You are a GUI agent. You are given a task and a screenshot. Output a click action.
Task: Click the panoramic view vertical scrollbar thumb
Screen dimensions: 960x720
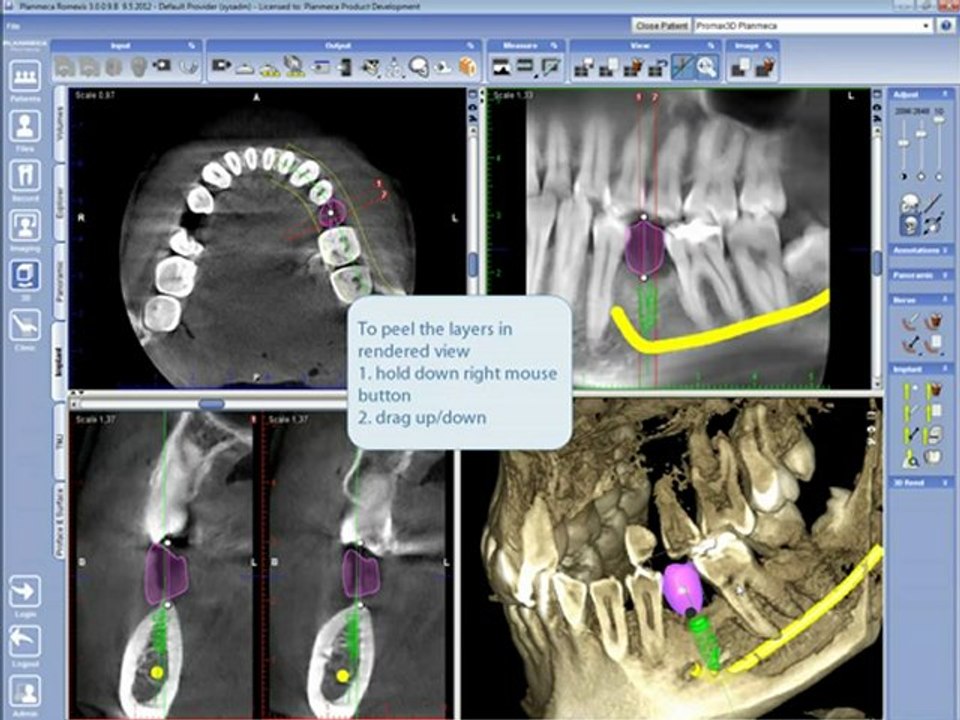click(x=877, y=263)
